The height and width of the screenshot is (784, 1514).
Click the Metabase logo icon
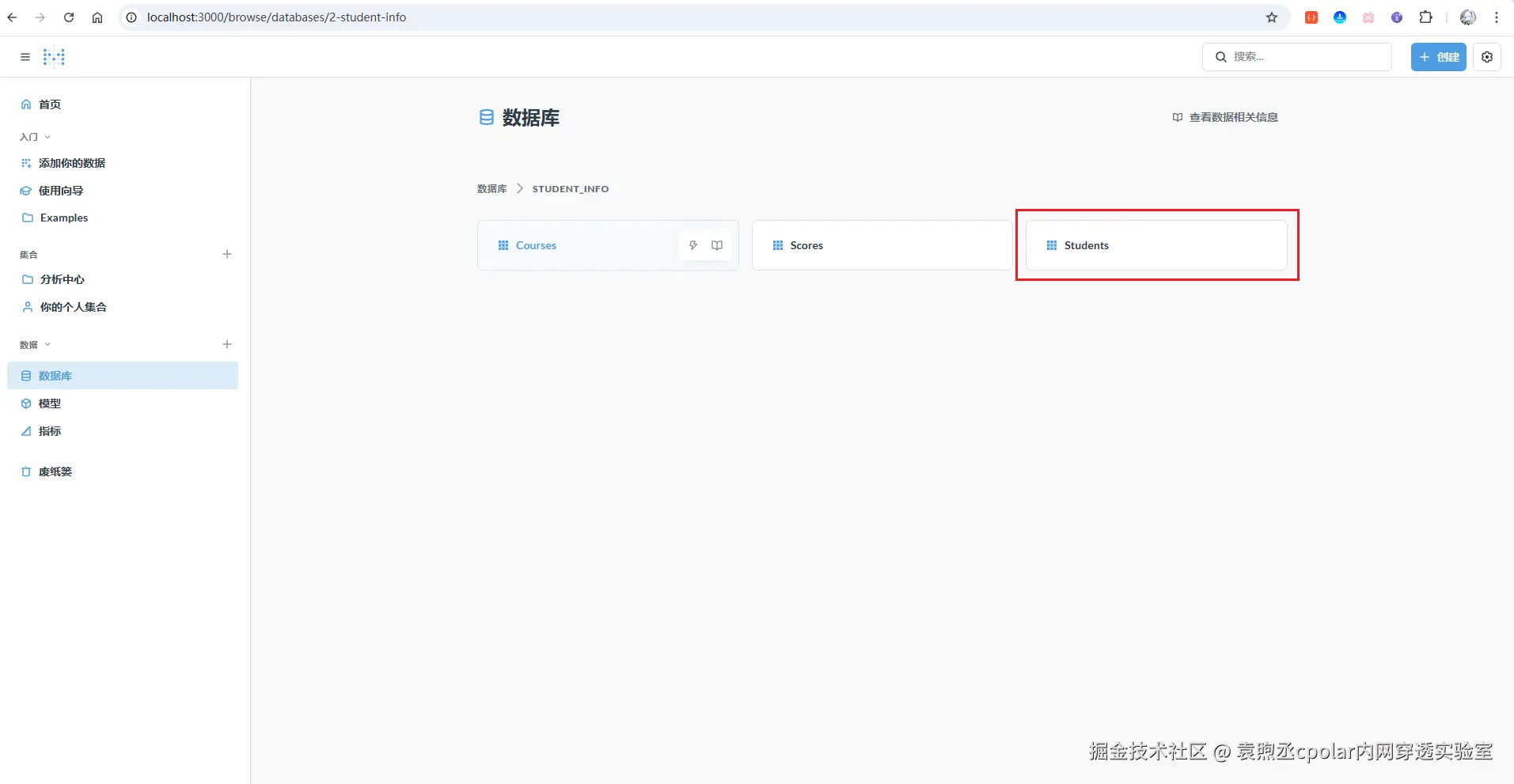(x=54, y=57)
